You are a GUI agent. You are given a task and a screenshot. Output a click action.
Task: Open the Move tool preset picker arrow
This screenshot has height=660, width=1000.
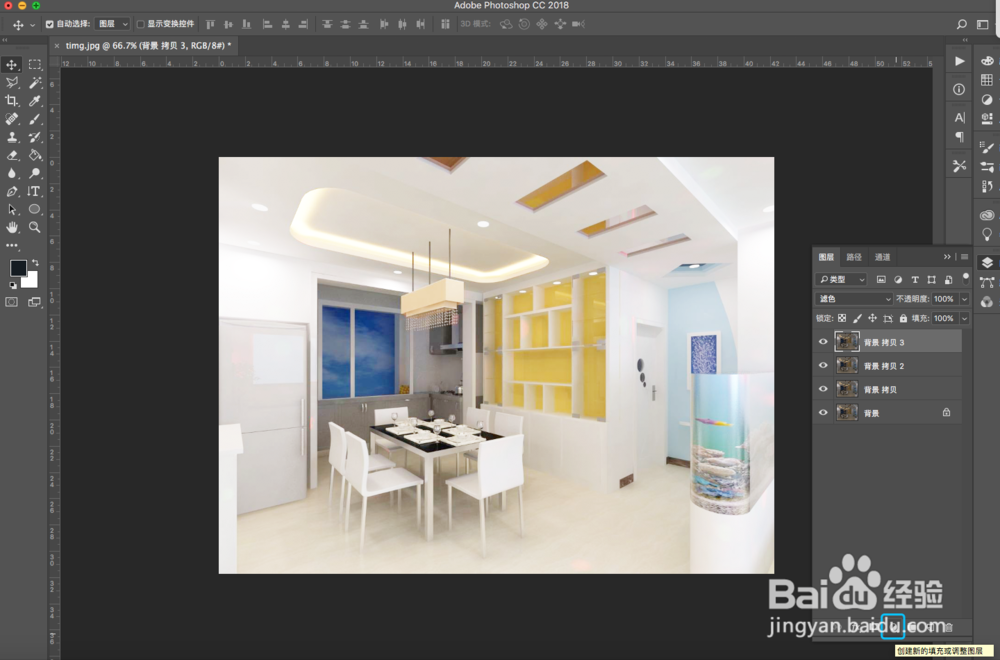click(33, 25)
